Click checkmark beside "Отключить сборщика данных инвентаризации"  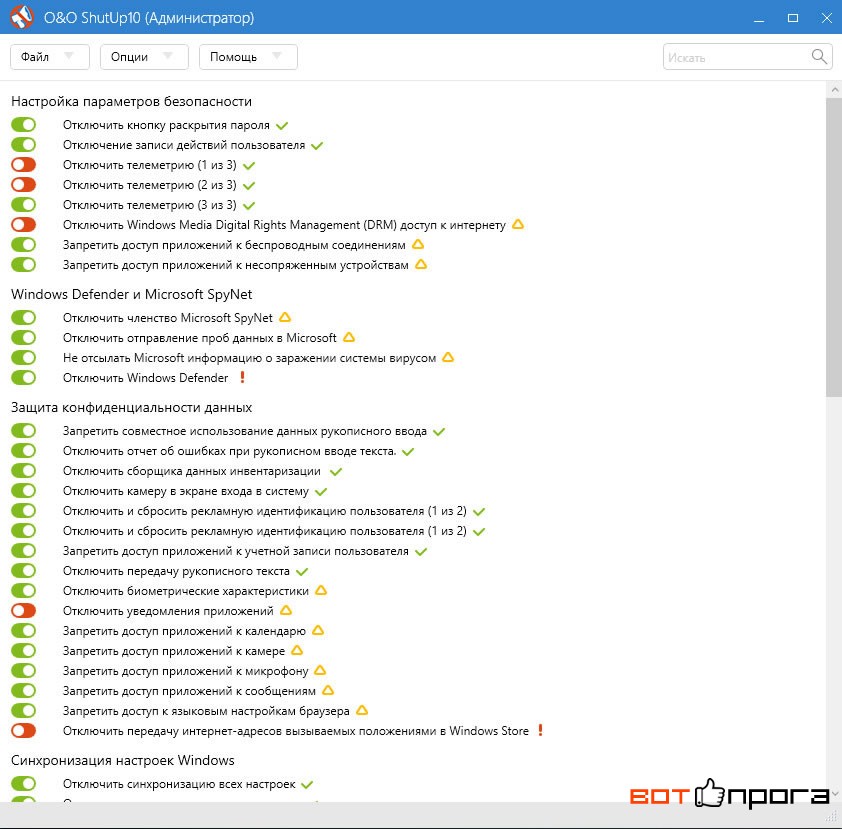click(336, 472)
